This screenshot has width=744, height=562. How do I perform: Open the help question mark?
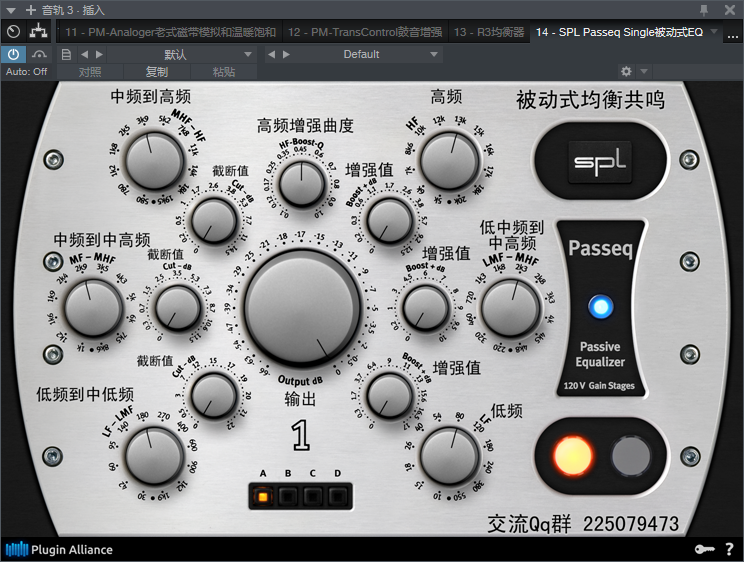coord(729,550)
